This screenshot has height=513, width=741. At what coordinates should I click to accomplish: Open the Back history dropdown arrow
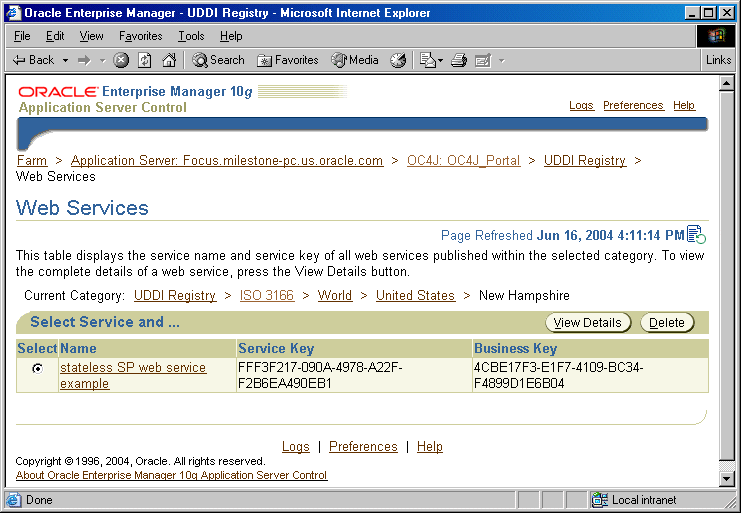point(65,60)
